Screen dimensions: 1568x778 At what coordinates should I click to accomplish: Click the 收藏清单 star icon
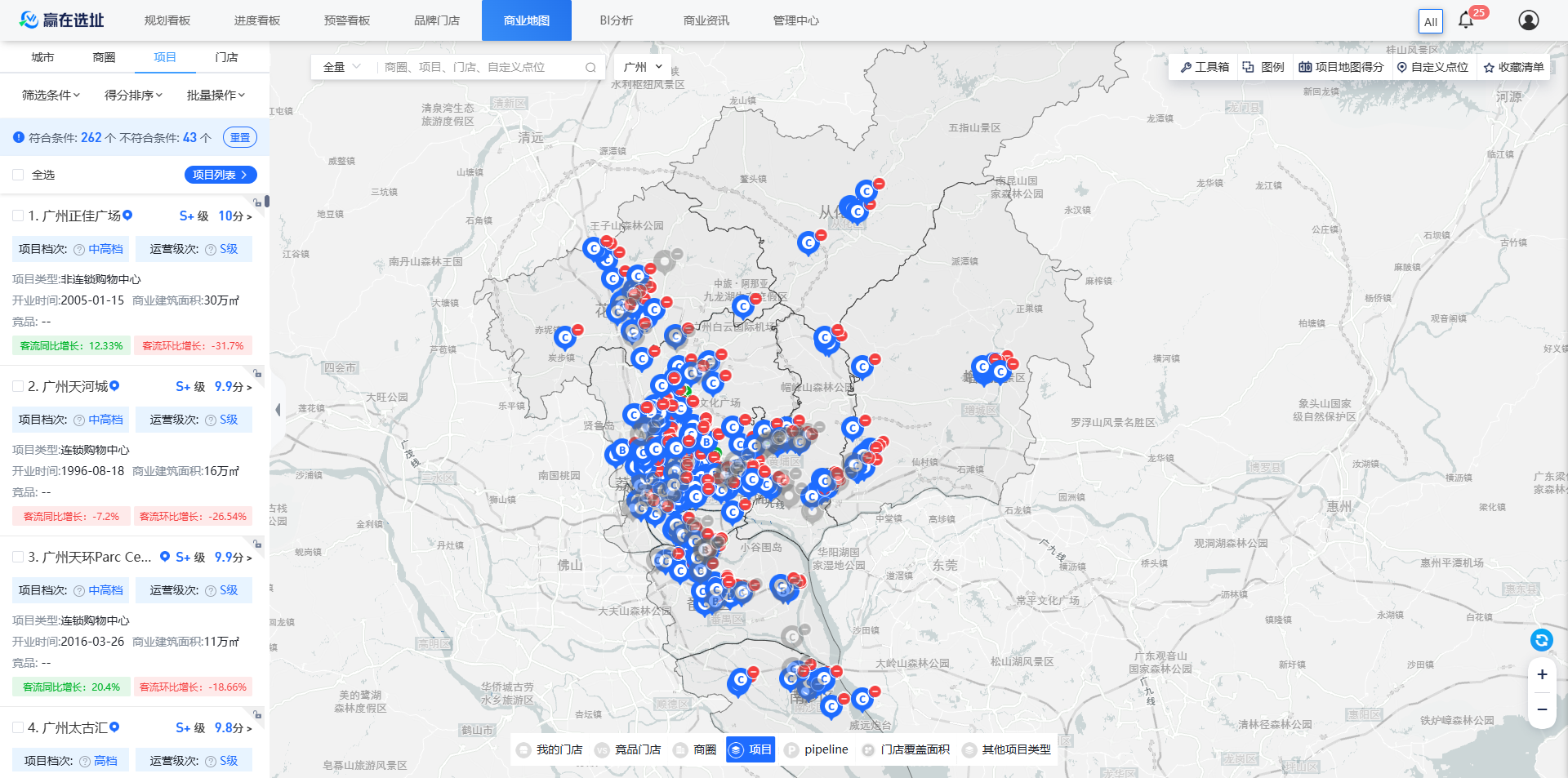1489,67
